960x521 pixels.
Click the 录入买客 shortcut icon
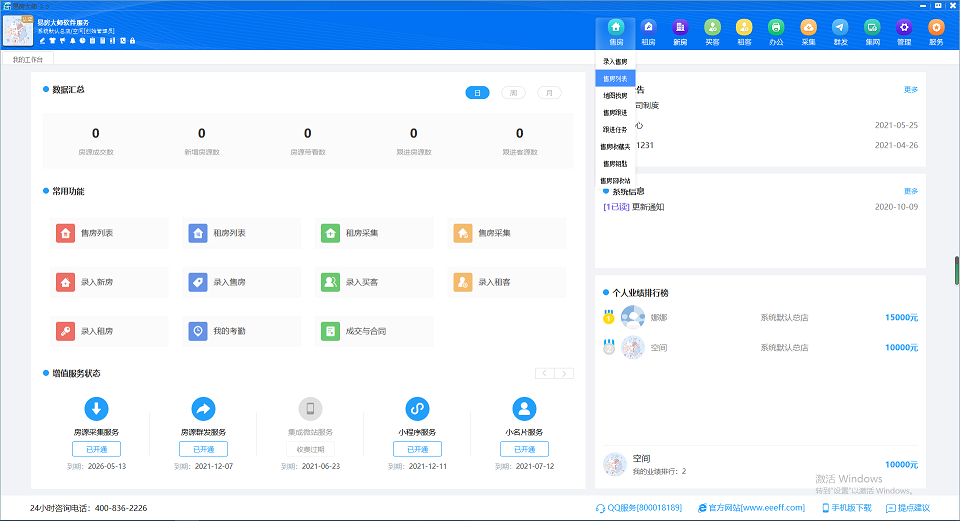pyautogui.click(x=330, y=282)
